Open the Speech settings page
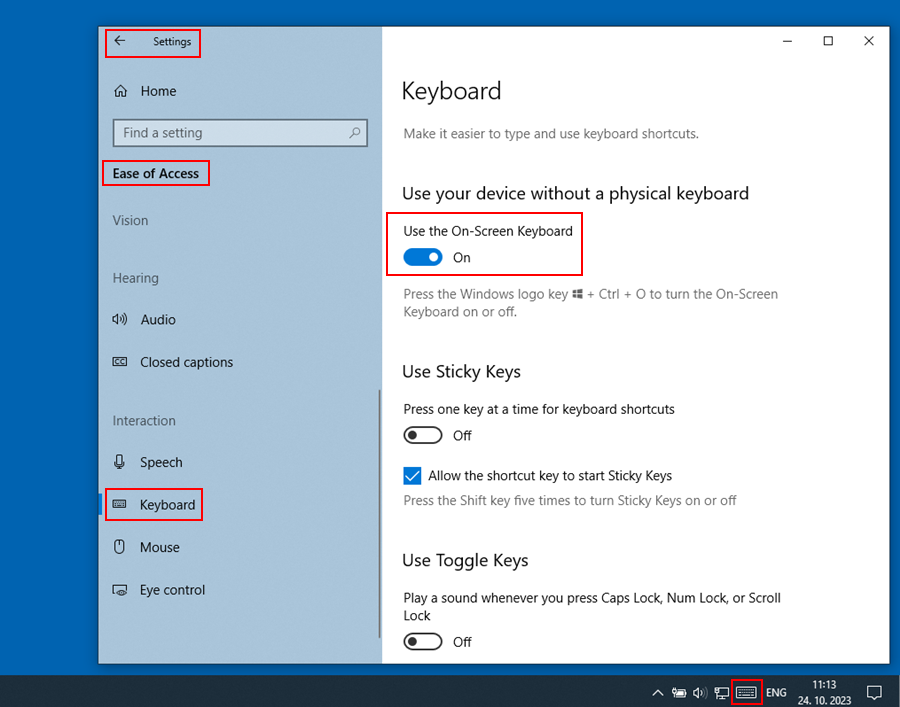This screenshot has height=707, width=900. (148, 463)
